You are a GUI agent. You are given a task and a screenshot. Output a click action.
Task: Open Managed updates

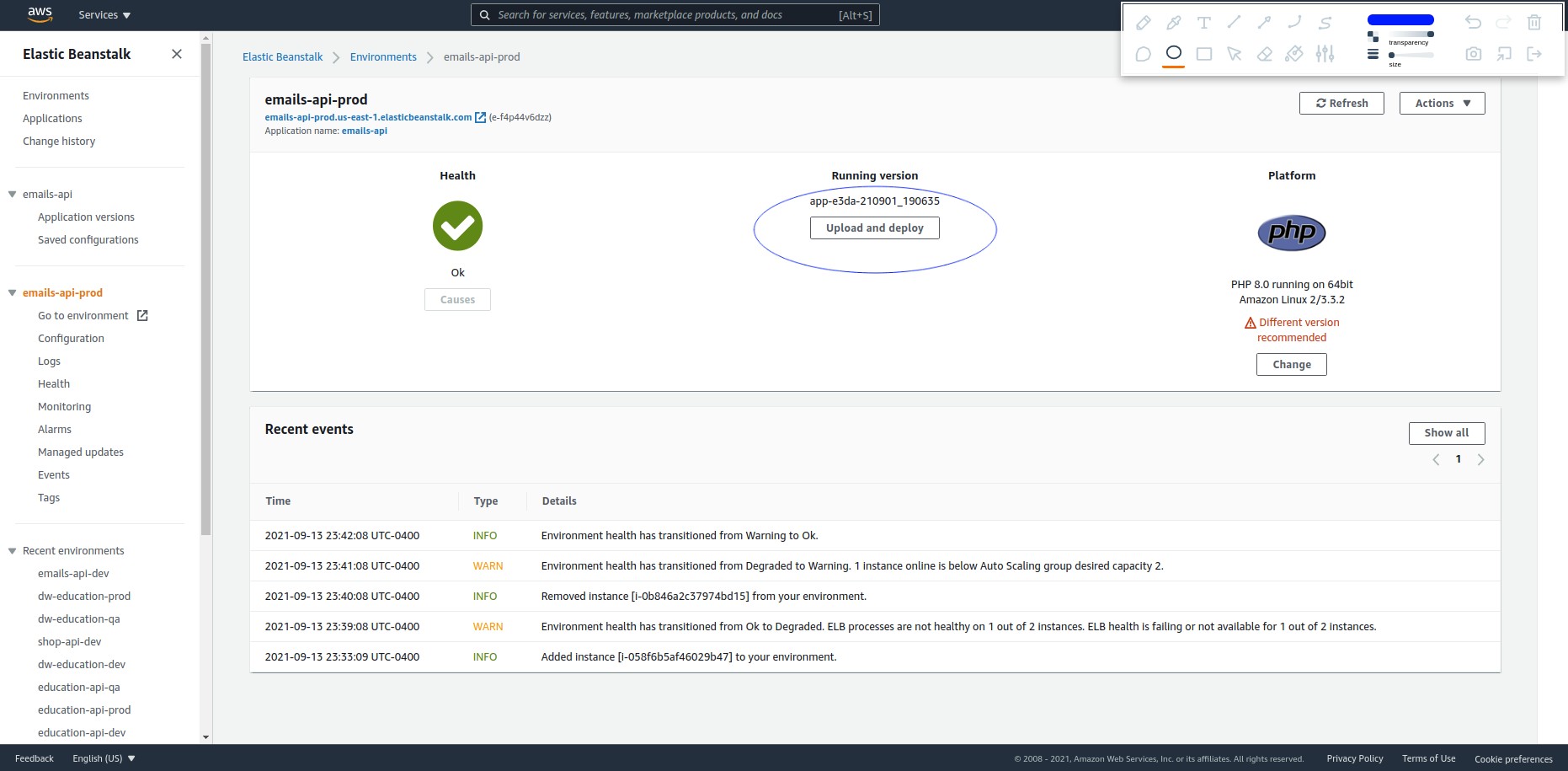click(81, 452)
